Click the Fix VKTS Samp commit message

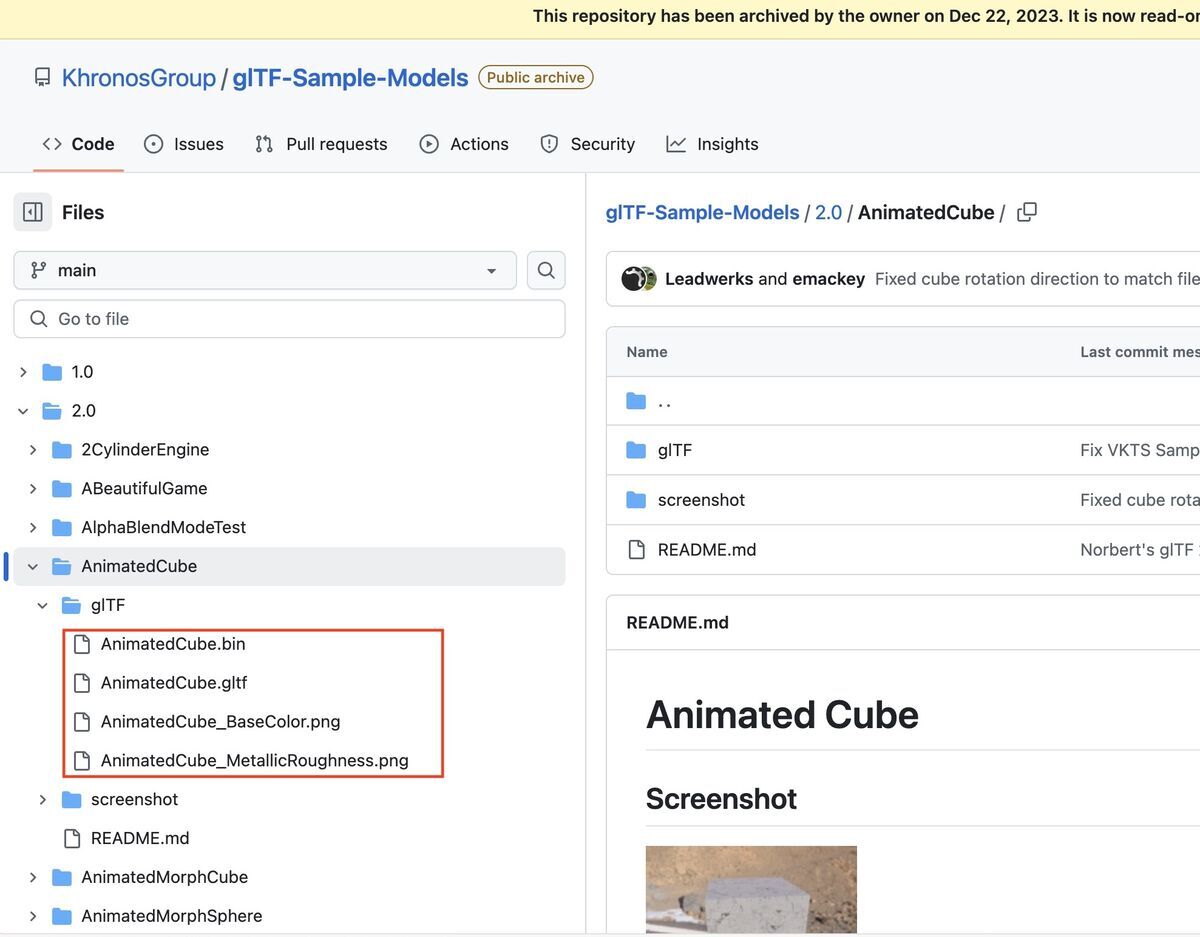(x=1140, y=450)
